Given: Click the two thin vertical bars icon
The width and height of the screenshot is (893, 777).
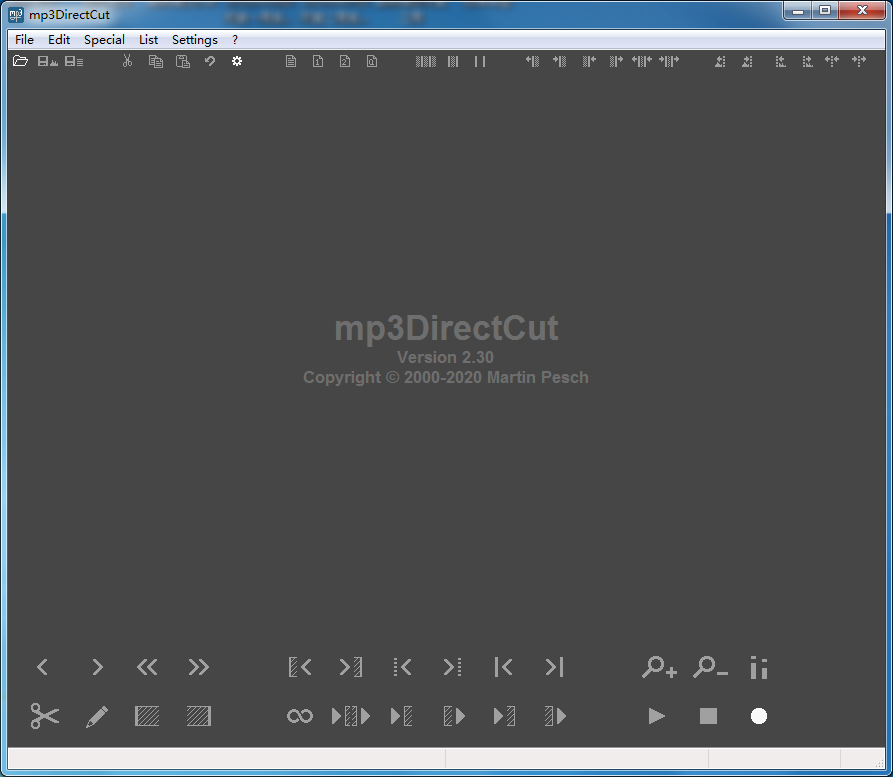Looking at the screenshot, I should 480,61.
